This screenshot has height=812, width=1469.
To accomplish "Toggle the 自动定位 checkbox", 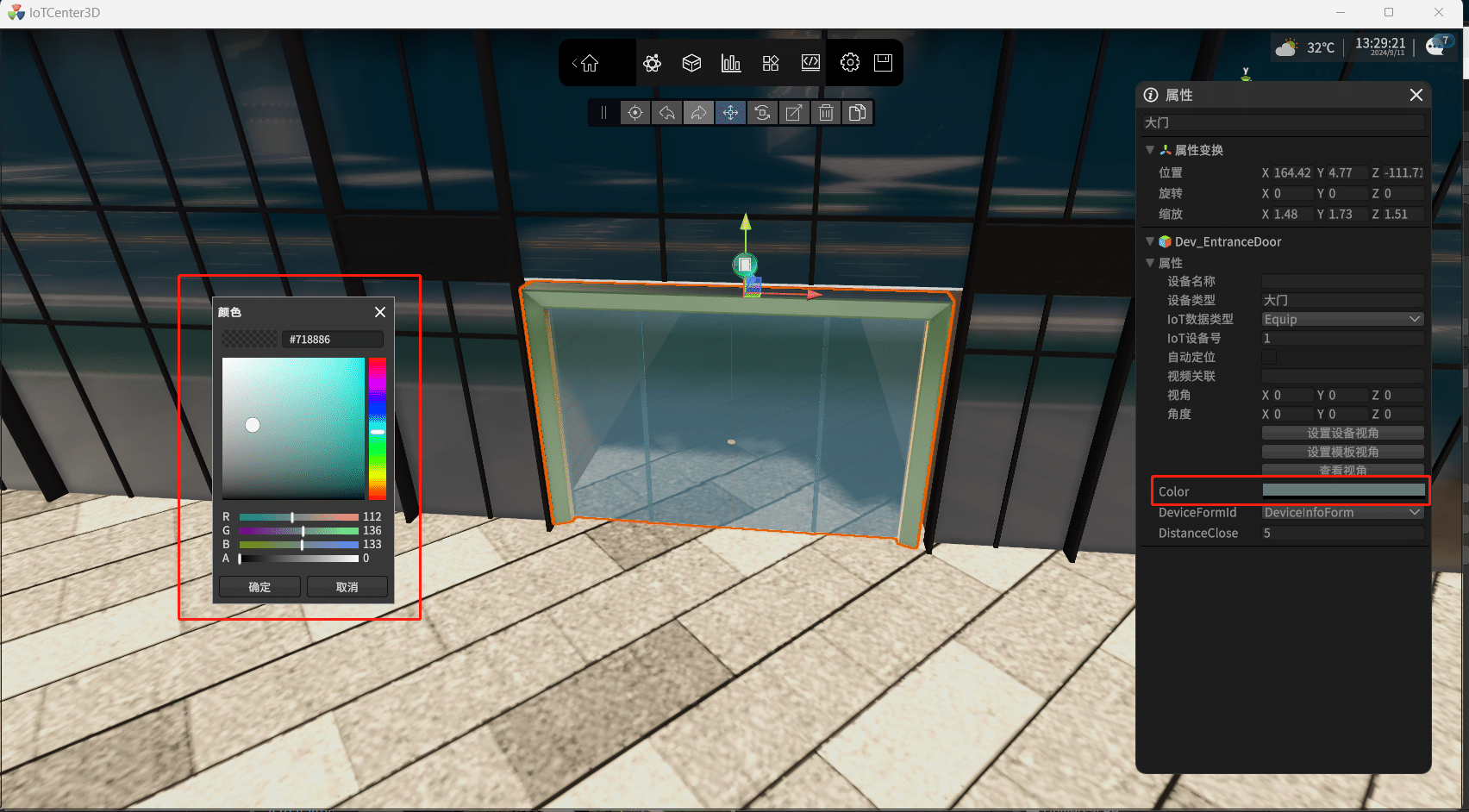I will (x=1269, y=357).
